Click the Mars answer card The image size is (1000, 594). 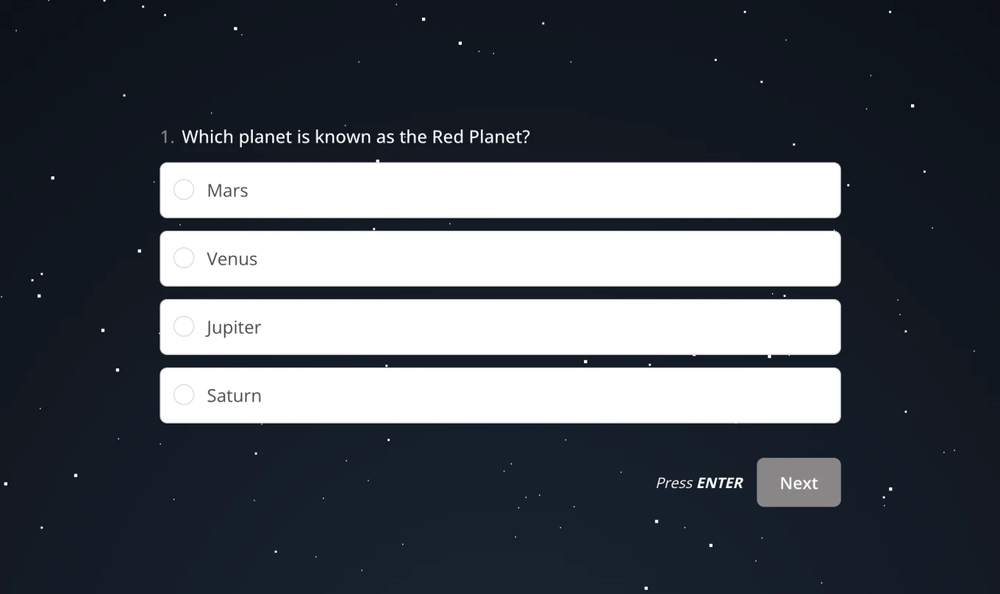coord(500,189)
